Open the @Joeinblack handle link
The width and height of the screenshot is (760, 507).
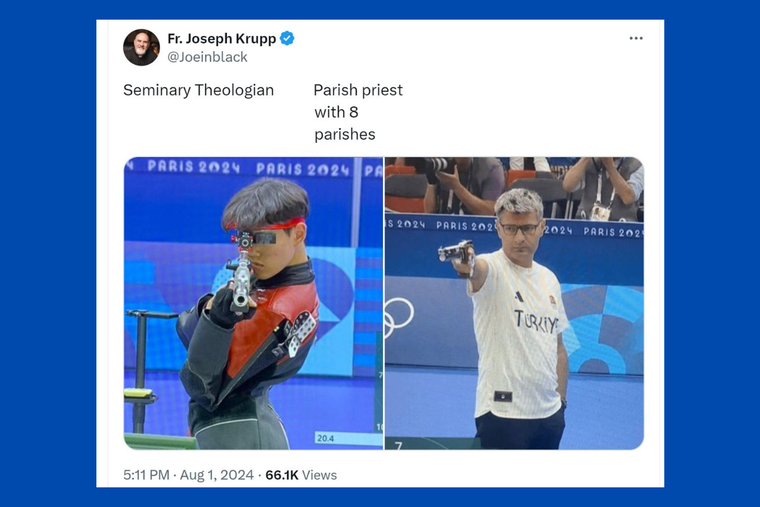207,57
